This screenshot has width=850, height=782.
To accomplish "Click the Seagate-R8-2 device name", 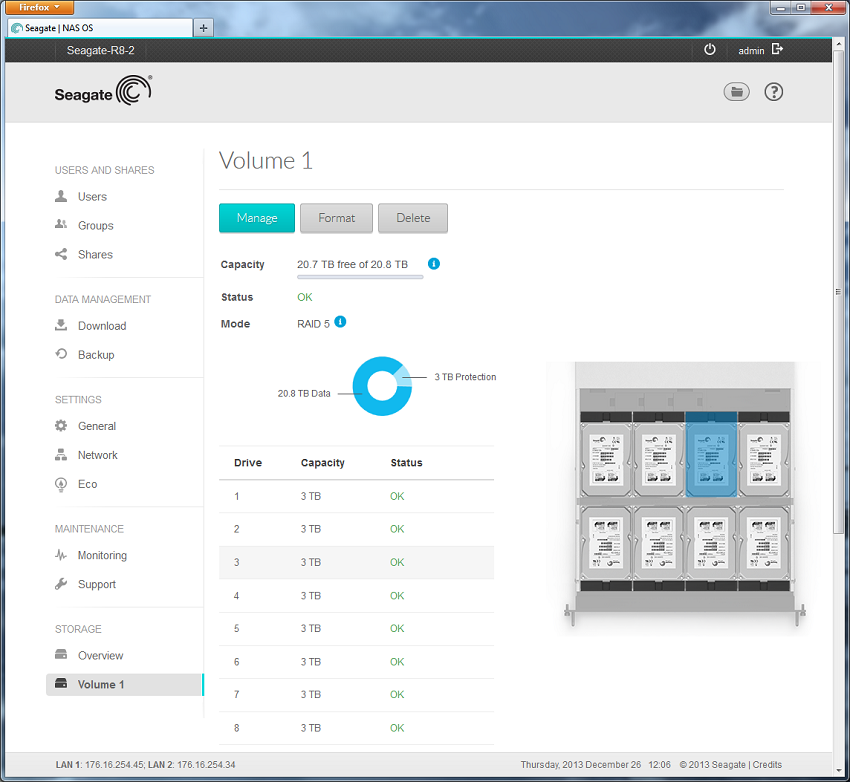I will click(x=100, y=50).
